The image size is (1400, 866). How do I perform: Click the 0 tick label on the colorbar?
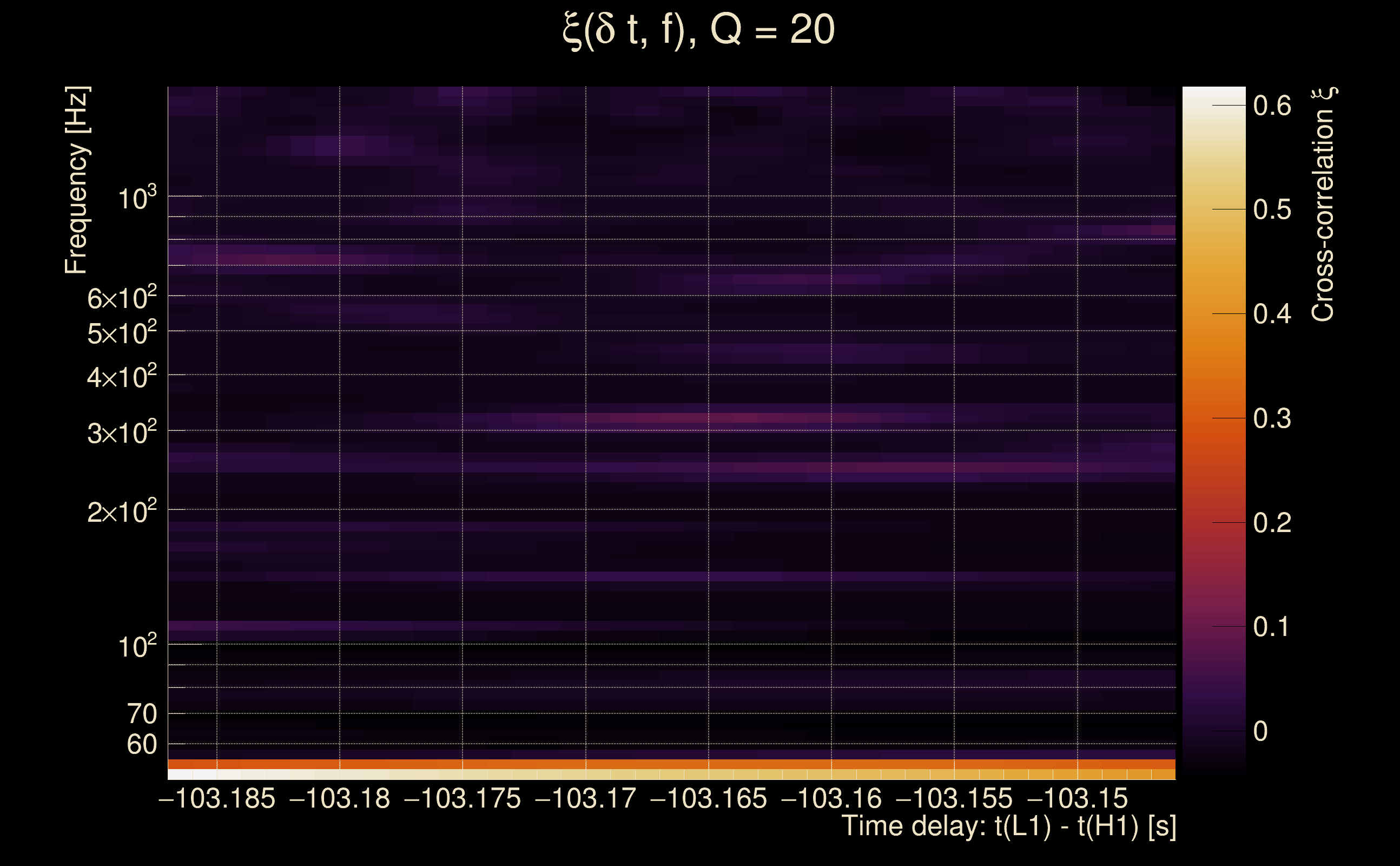(x=1260, y=731)
